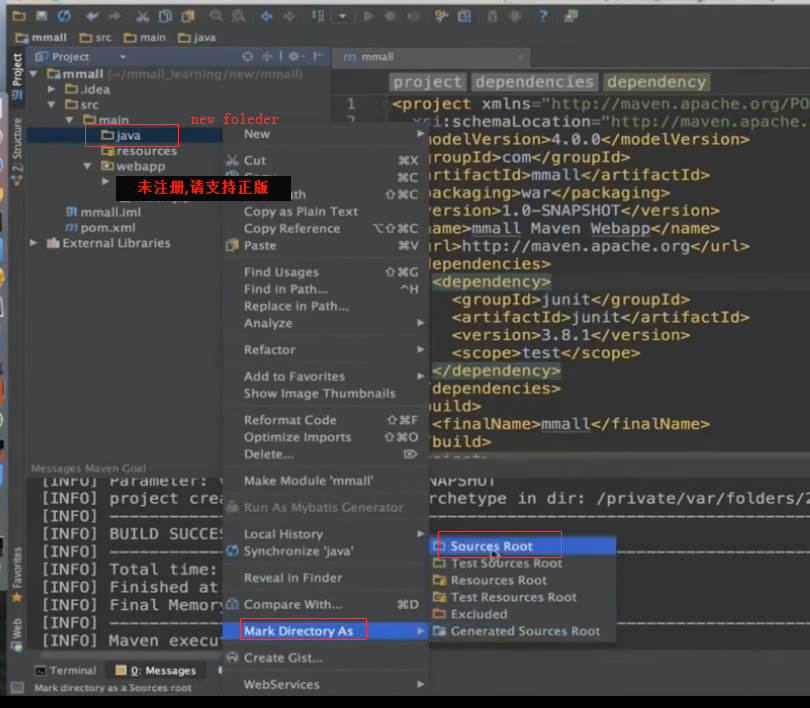Screen dimensions: 810x708
Task: Collapse the webapp folder arrow
Action: [x=88, y=166]
